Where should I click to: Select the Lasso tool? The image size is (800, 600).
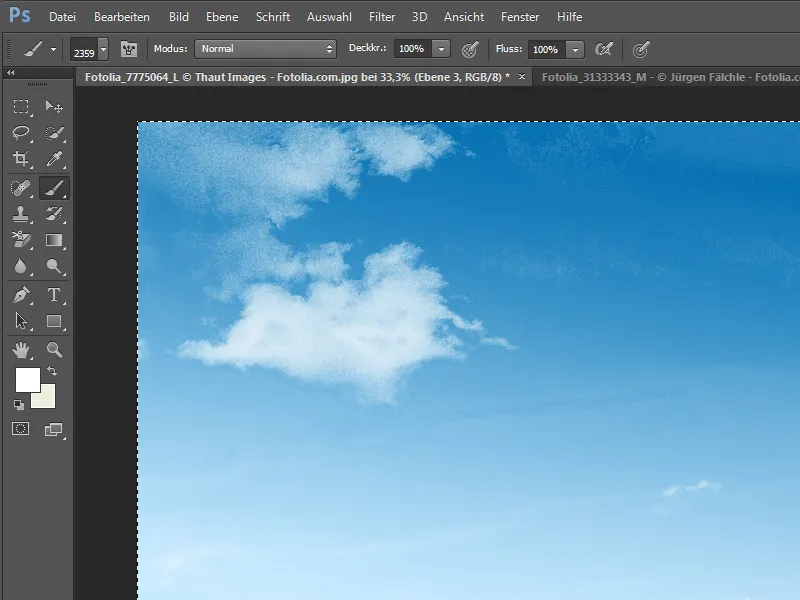coord(21,133)
